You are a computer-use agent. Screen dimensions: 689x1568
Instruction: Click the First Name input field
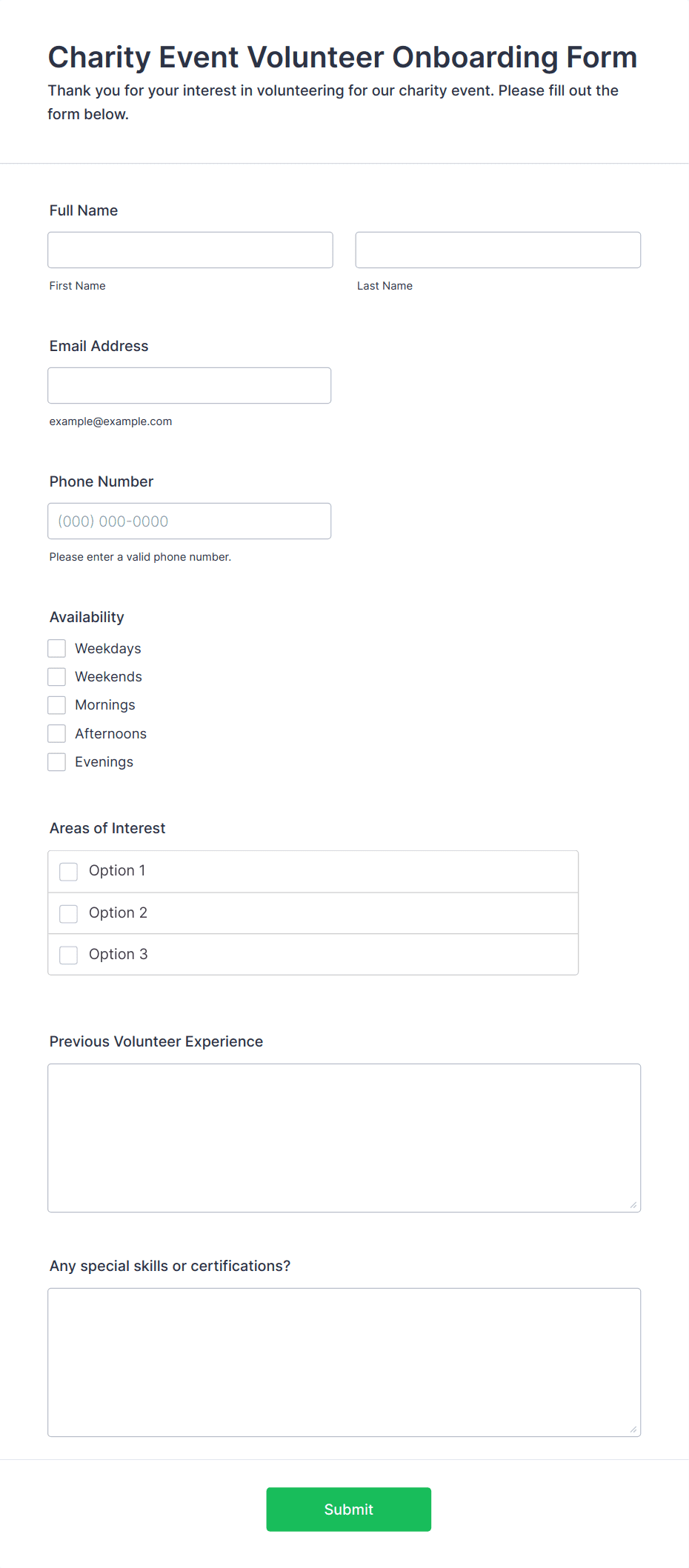(x=190, y=250)
